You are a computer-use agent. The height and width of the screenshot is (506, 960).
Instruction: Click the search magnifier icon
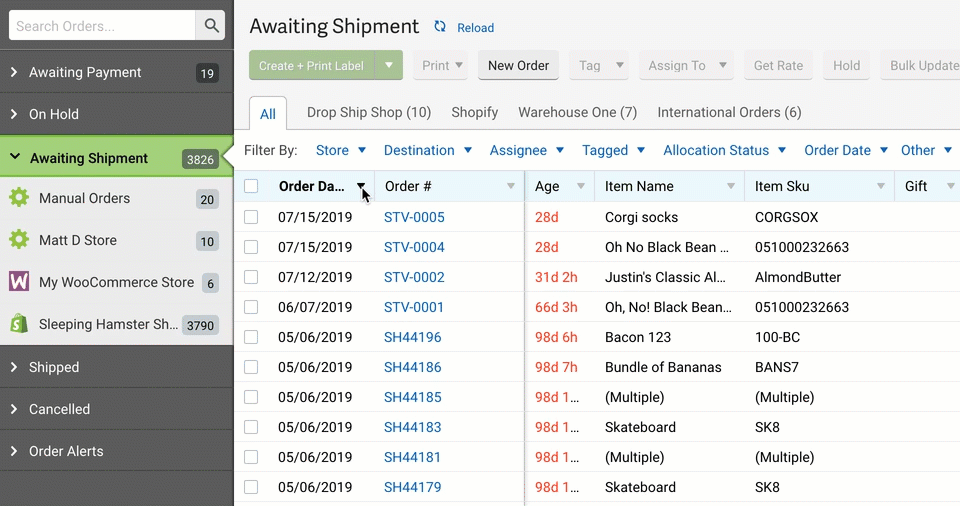point(211,26)
